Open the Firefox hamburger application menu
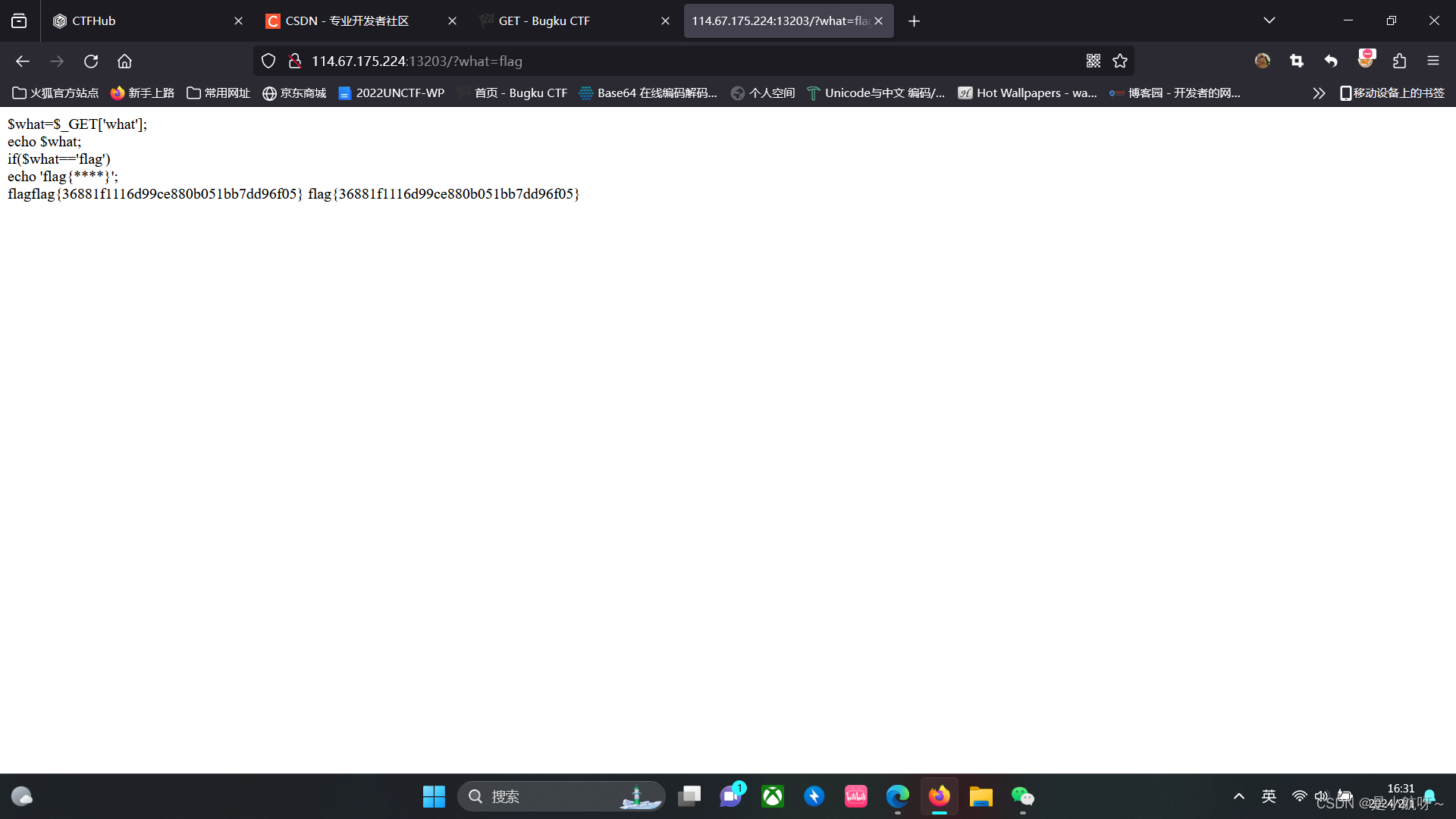The height and width of the screenshot is (819, 1456). [x=1432, y=61]
